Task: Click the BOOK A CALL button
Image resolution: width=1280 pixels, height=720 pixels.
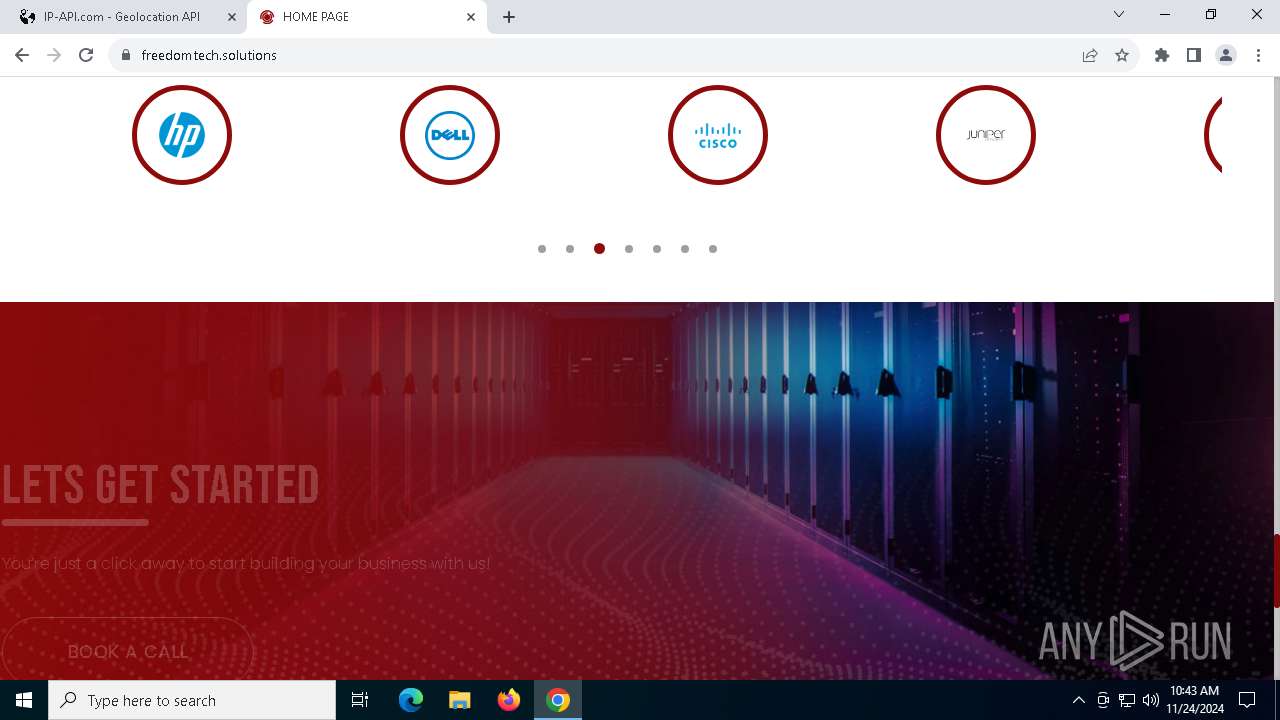Action: pyautogui.click(x=128, y=649)
